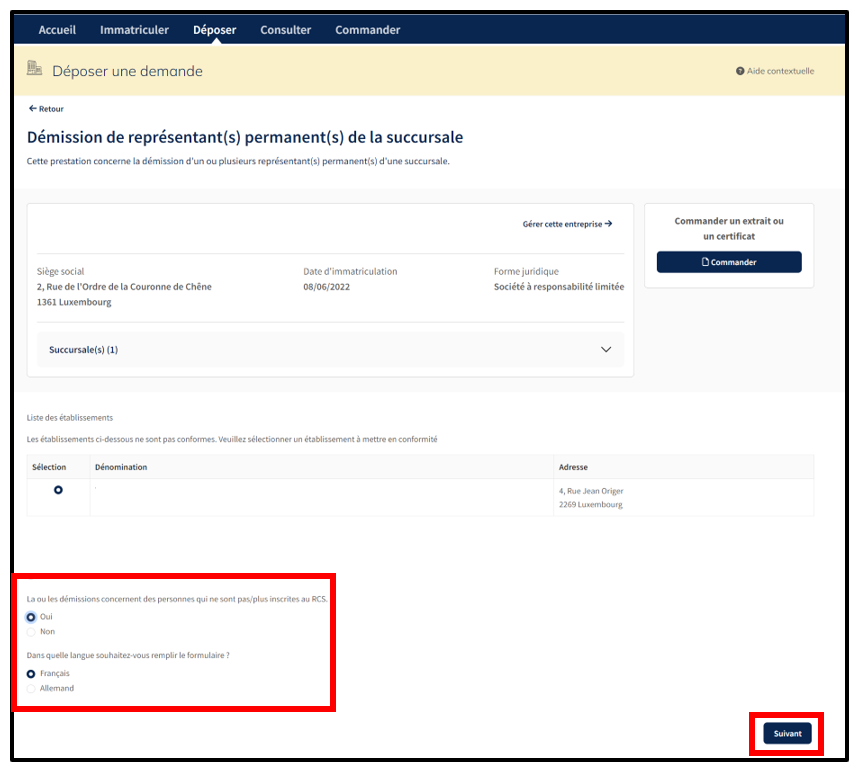
Task: Select Allemand as the form language
Action: 31,688
